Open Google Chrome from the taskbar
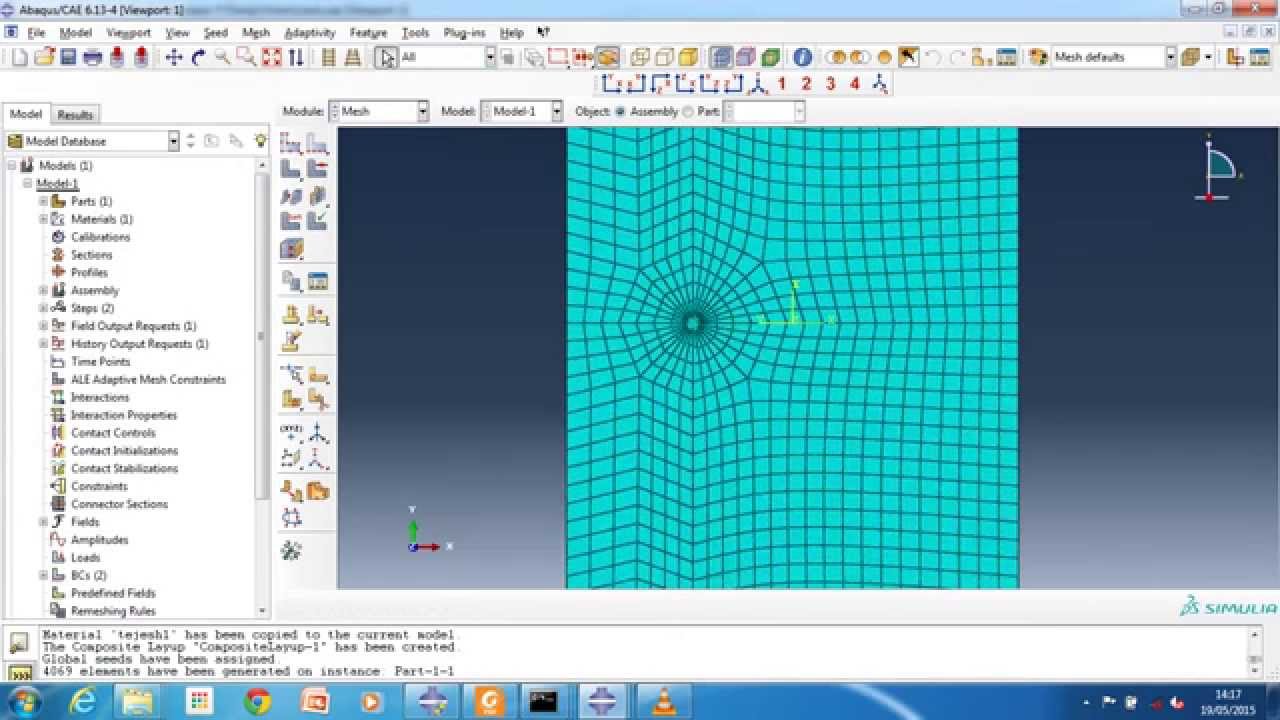This screenshot has width=1280, height=720. click(x=257, y=701)
